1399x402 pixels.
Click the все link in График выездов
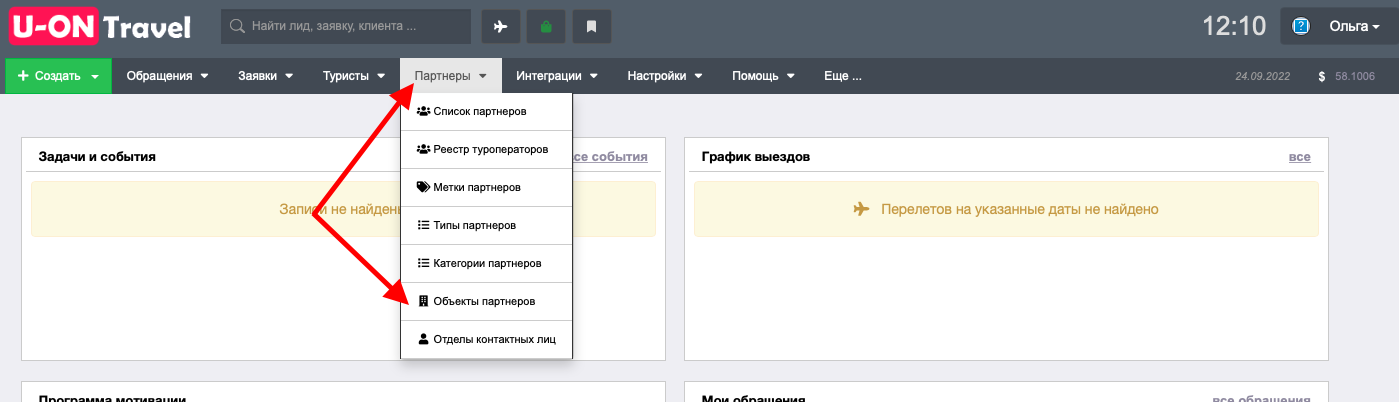pos(1299,157)
